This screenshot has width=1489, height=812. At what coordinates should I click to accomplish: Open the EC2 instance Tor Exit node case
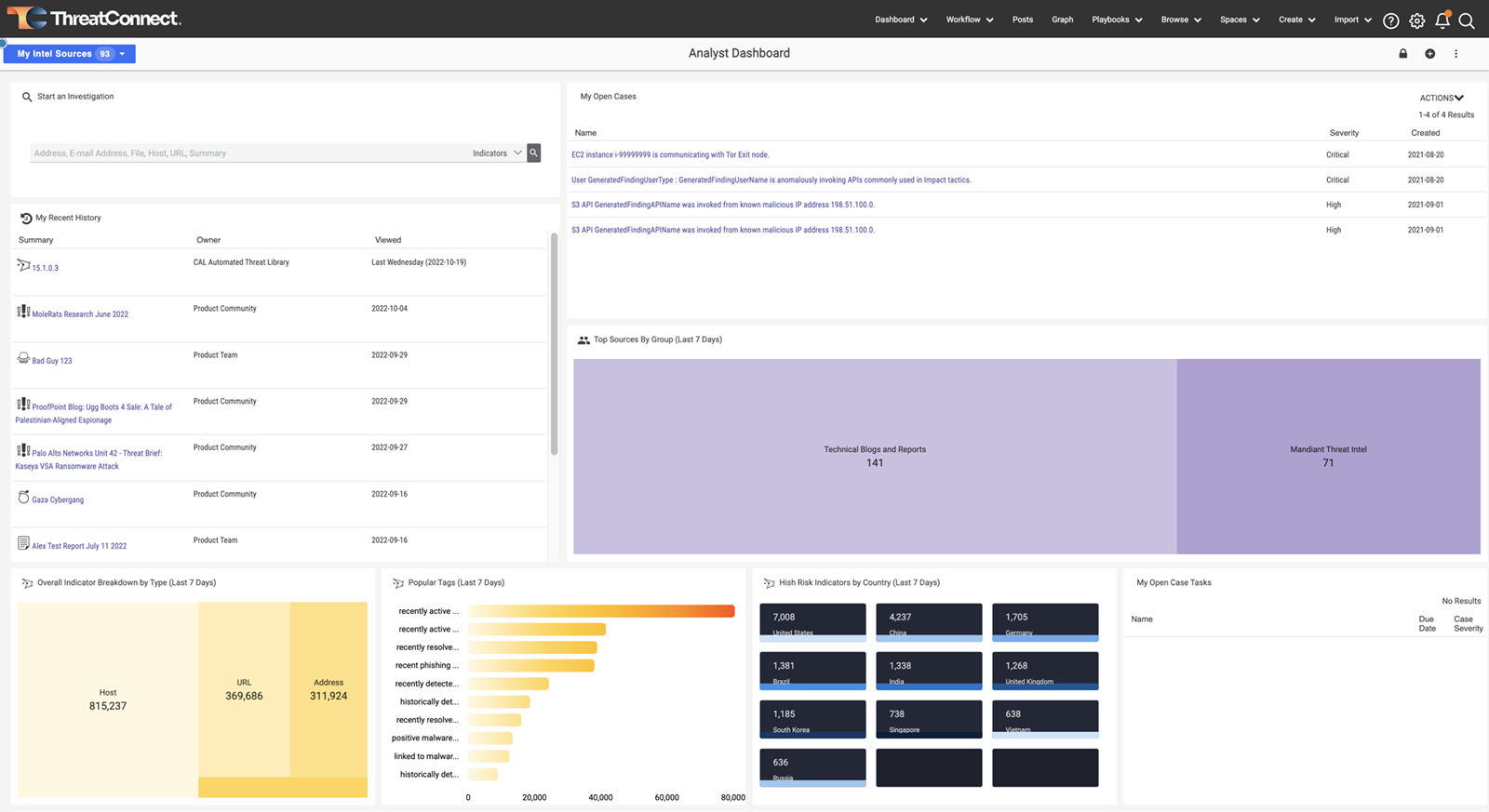tap(670, 155)
